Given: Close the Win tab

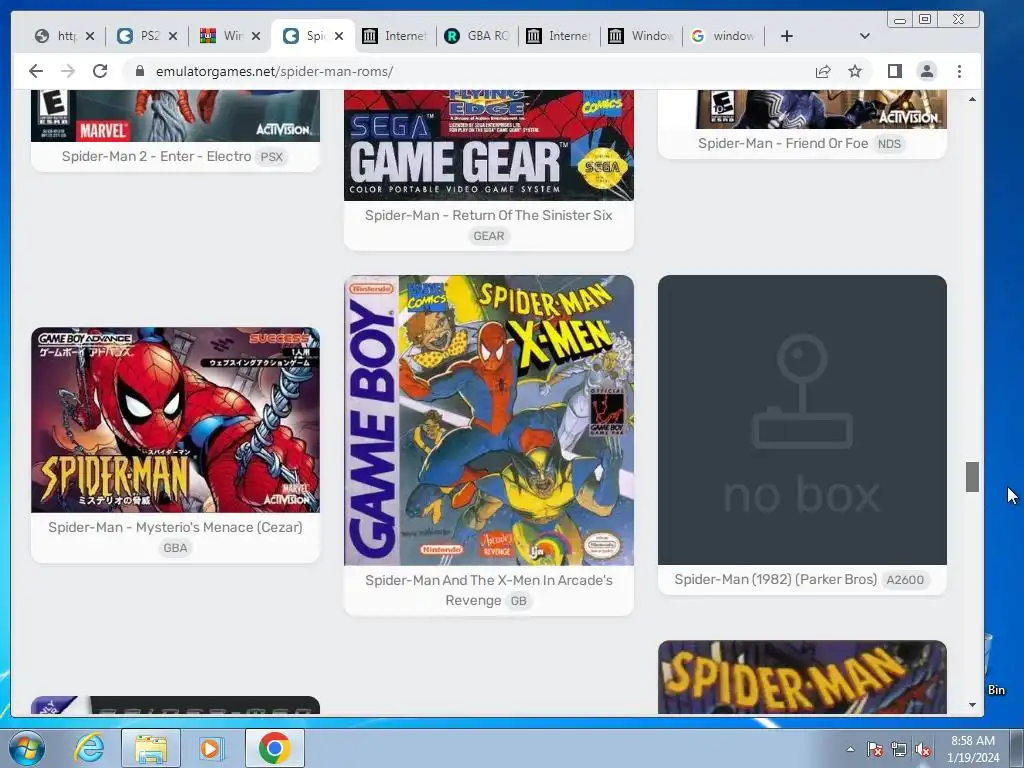Looking at the screenshot, I should (256, 36).
